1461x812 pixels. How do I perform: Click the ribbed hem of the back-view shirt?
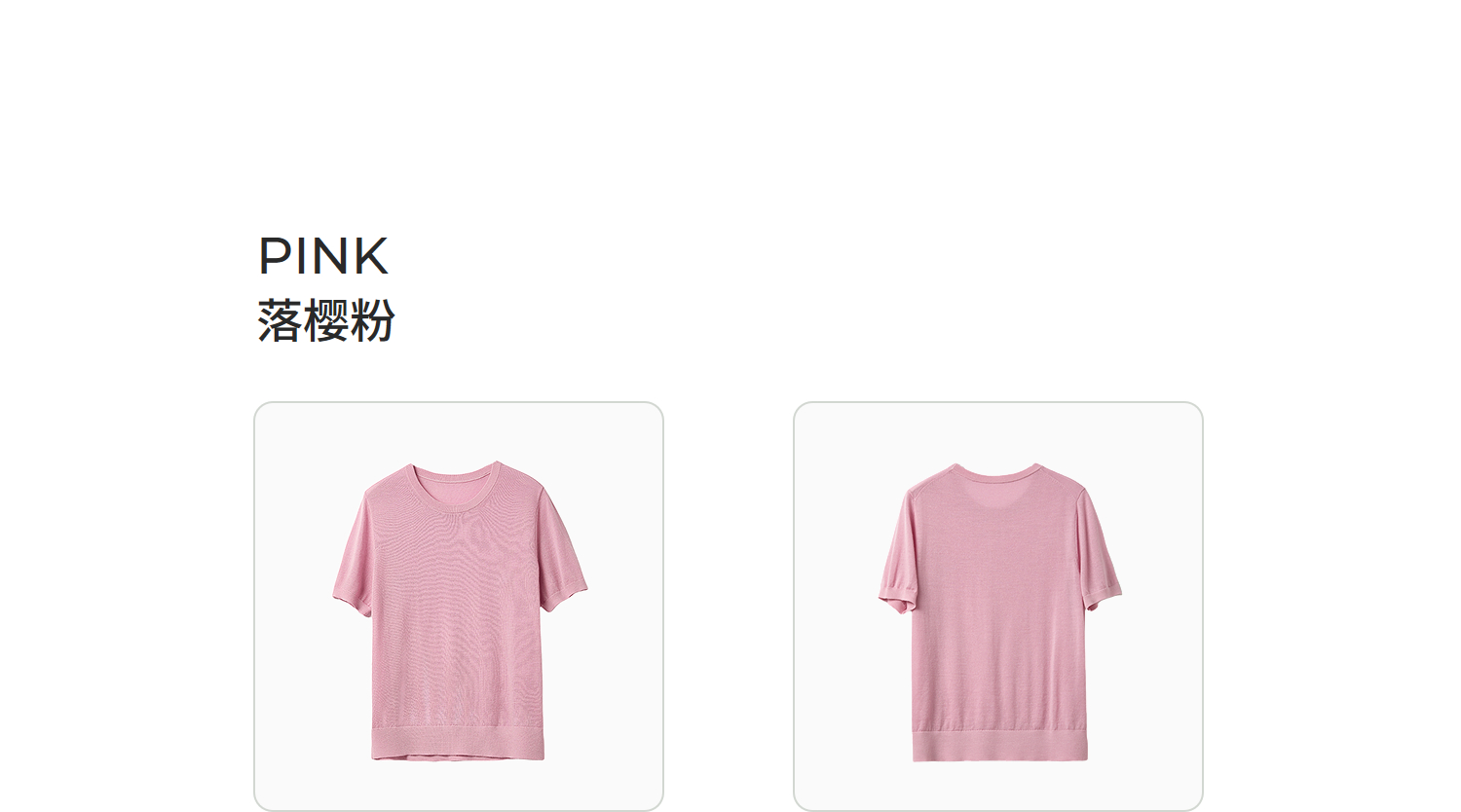(x=1000, y=746)
